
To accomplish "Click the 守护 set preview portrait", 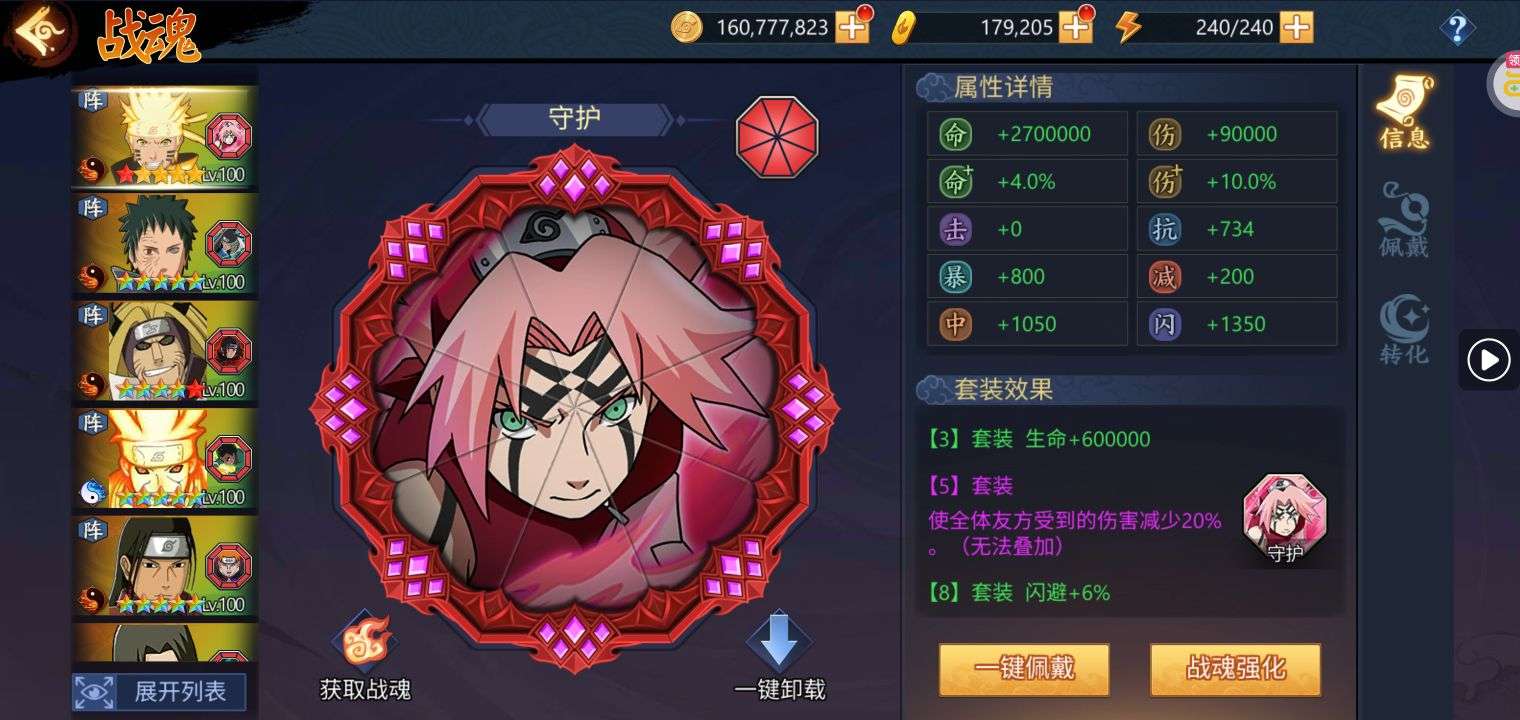I will point(1284,518).
